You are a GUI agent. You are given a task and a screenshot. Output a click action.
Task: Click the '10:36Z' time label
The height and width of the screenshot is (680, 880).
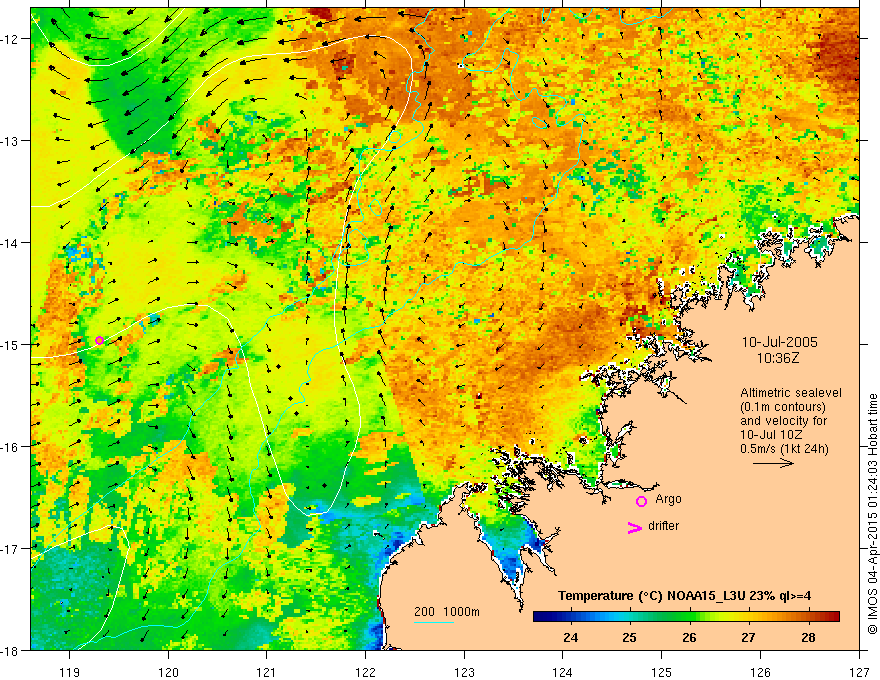(778, 358)
